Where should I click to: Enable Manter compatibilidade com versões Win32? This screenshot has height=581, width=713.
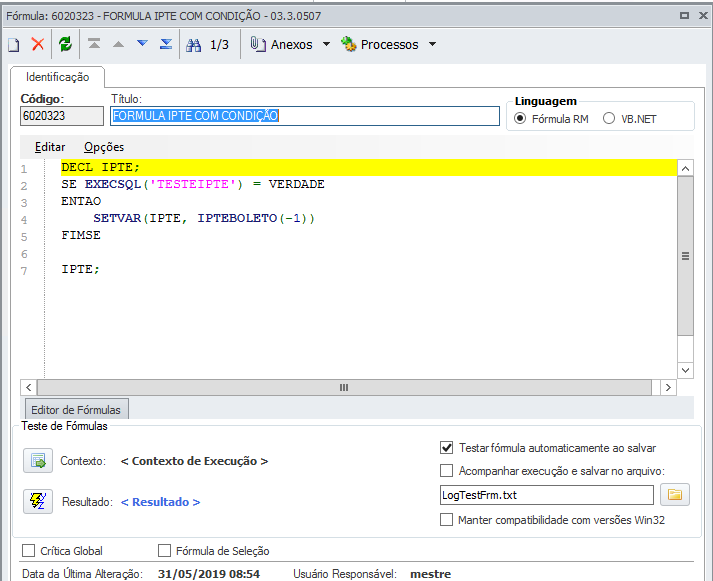(x=447, y=519)
